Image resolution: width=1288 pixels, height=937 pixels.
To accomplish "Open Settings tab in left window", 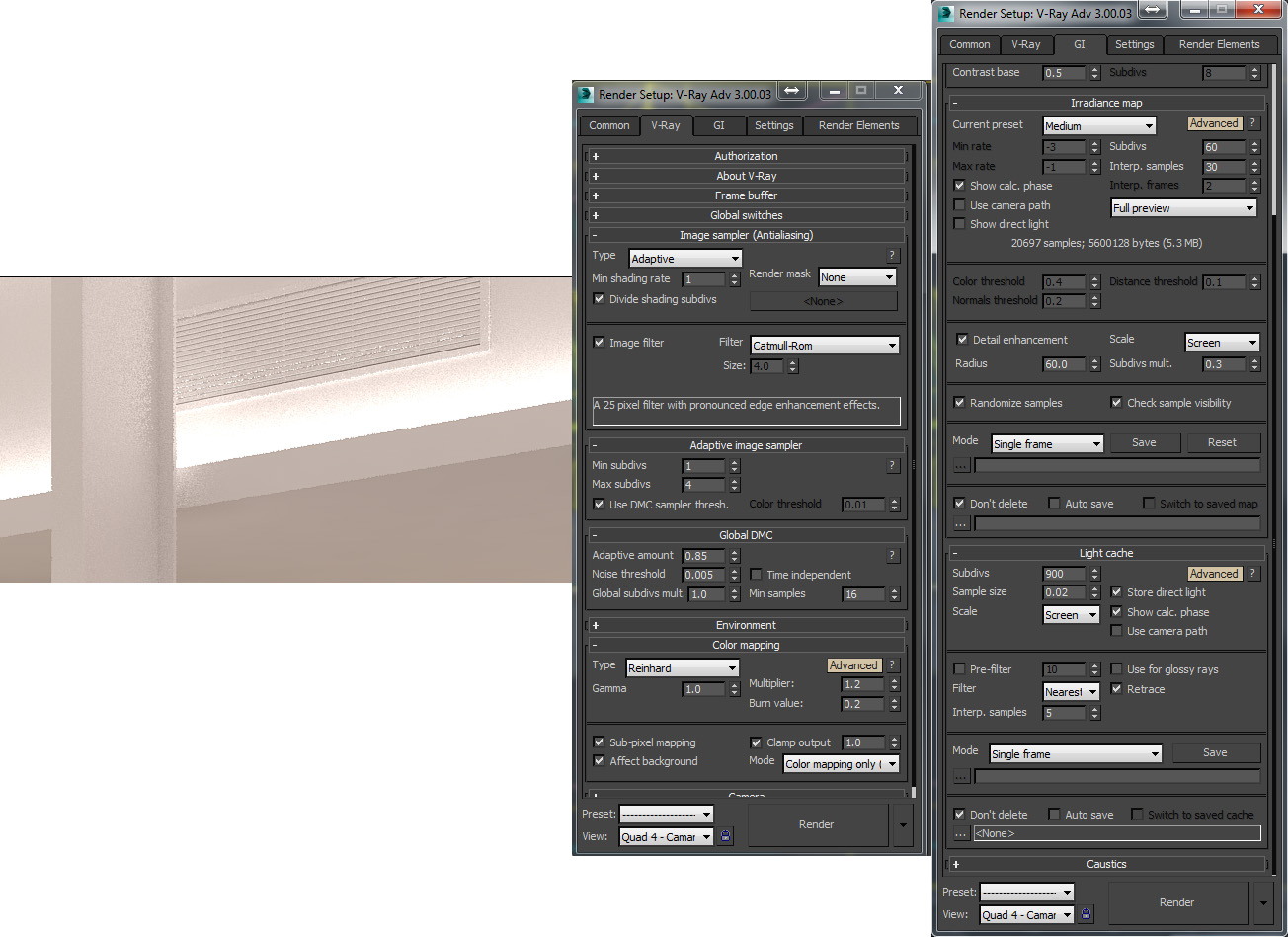I will click(x=773, y=125).
